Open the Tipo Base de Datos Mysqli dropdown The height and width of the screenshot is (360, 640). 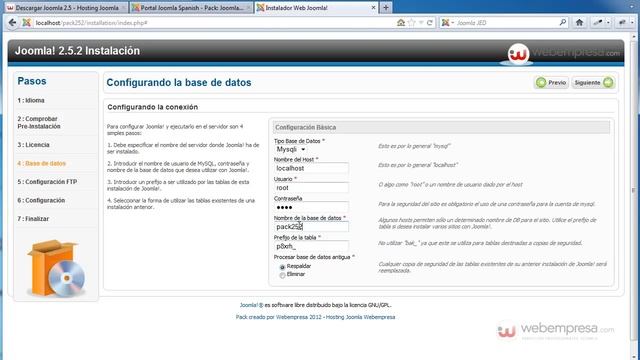pyautogui.click(x=291, y=149)
